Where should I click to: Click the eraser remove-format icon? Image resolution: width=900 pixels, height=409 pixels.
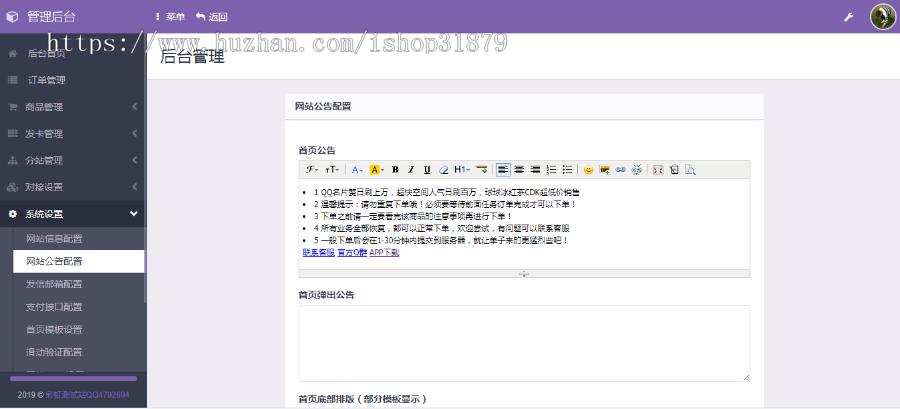coord(443,170)
